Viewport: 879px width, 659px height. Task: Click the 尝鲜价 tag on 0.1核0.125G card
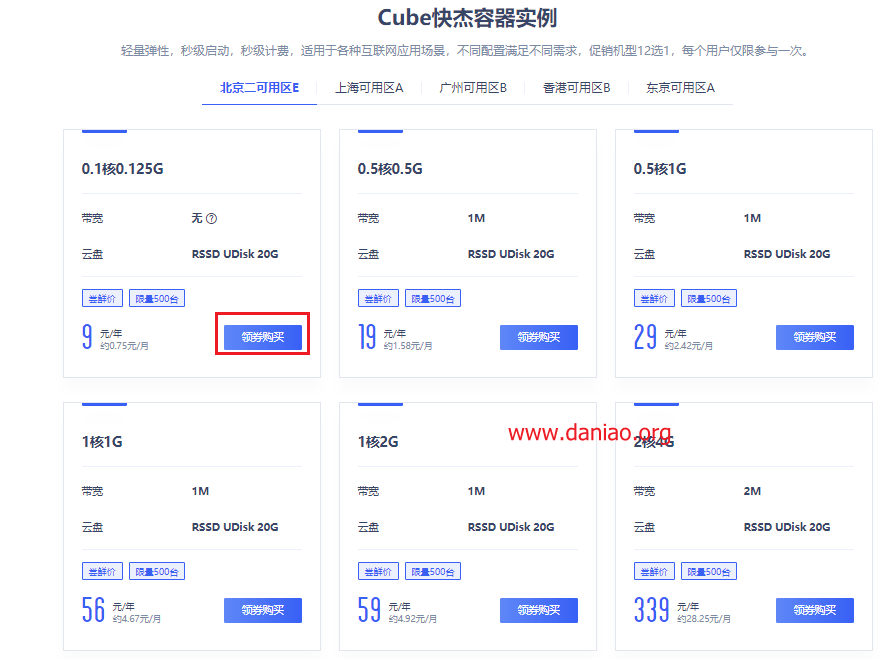pos(99,298)
